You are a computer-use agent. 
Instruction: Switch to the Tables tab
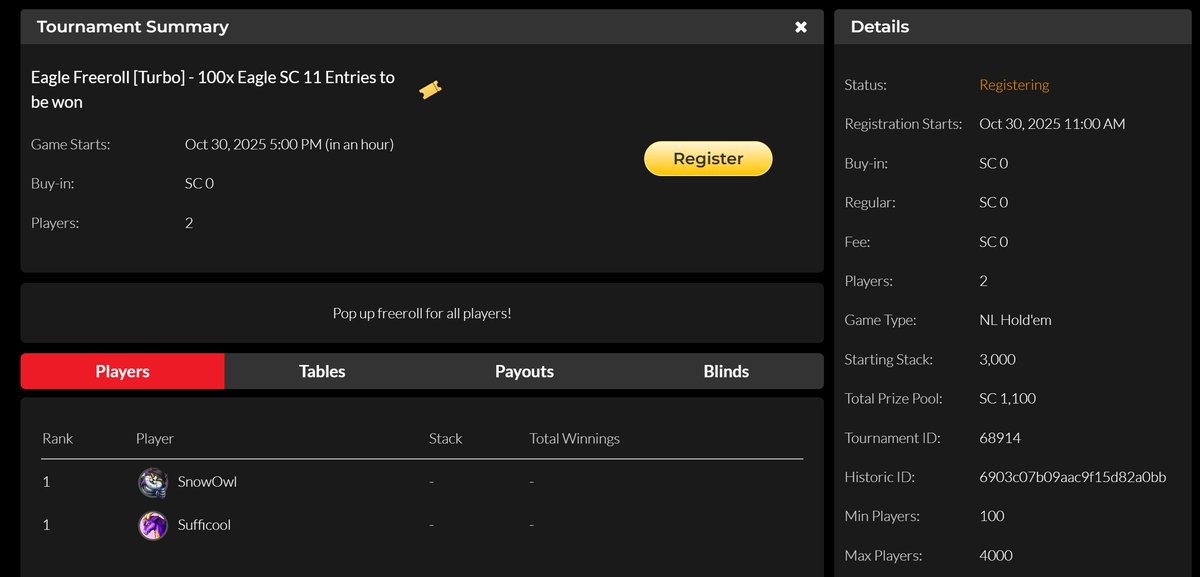click(322, 371)
